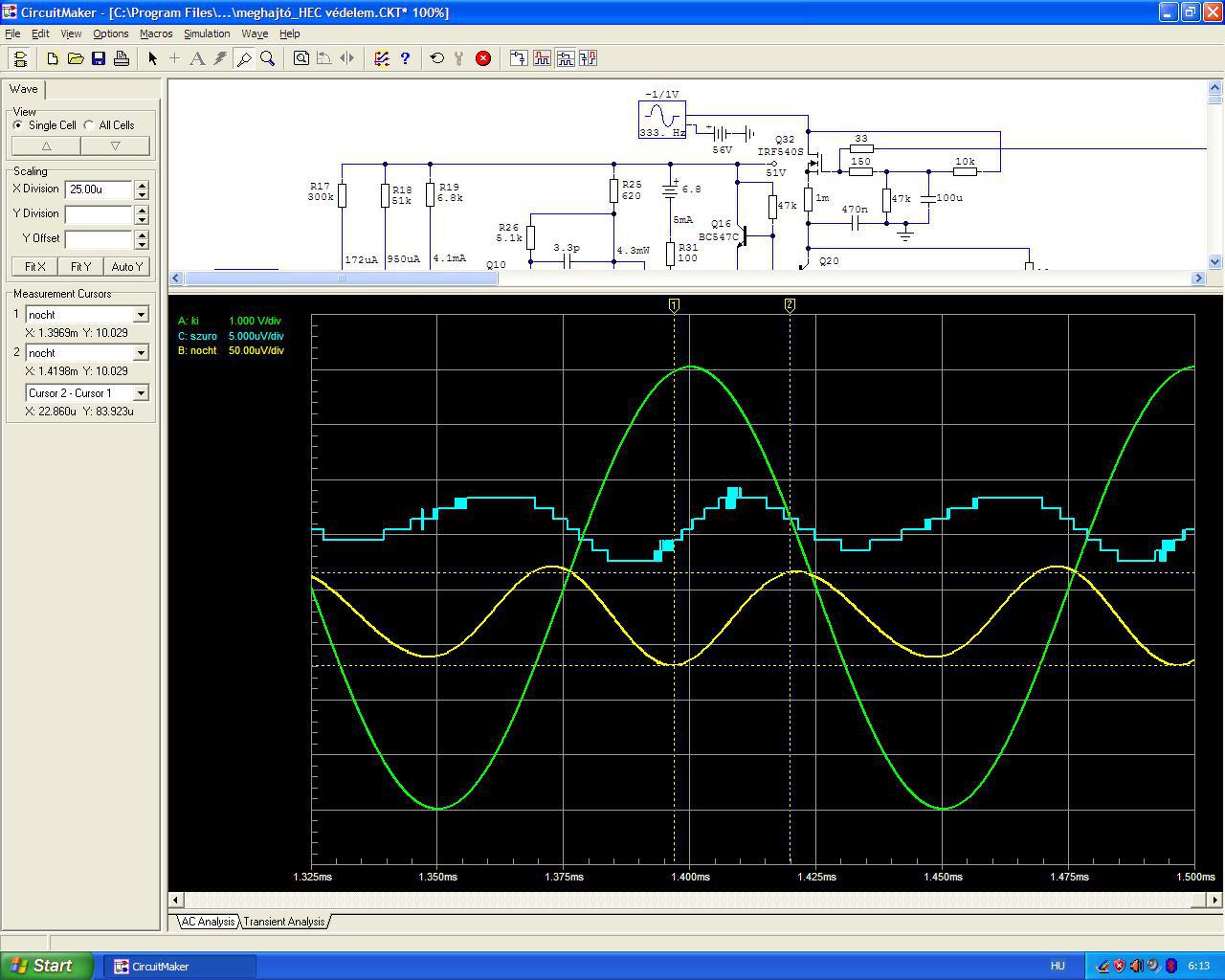Screen dimensions: 1225x980
Task: Click the Mirror toolbar icon
Action: (347, 58)
